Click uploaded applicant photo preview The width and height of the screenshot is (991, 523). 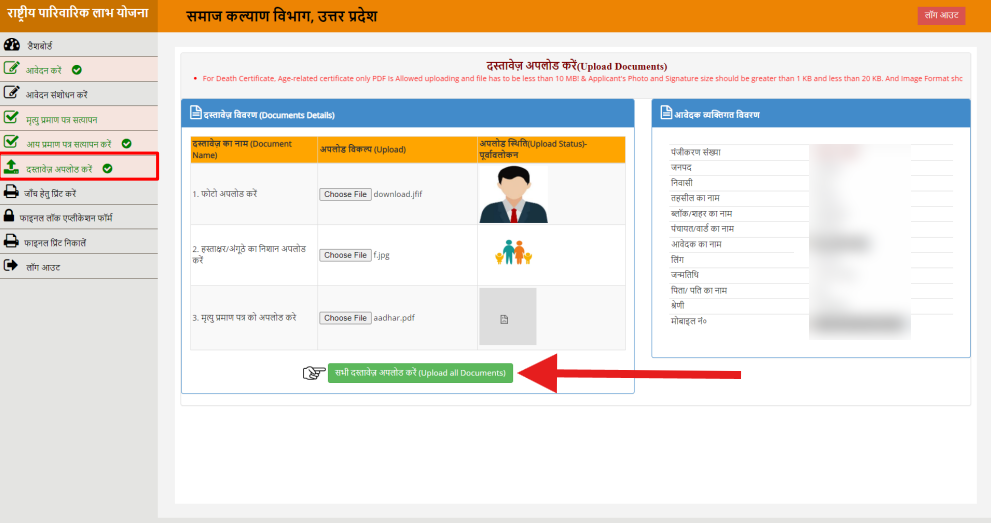(513, 195)
